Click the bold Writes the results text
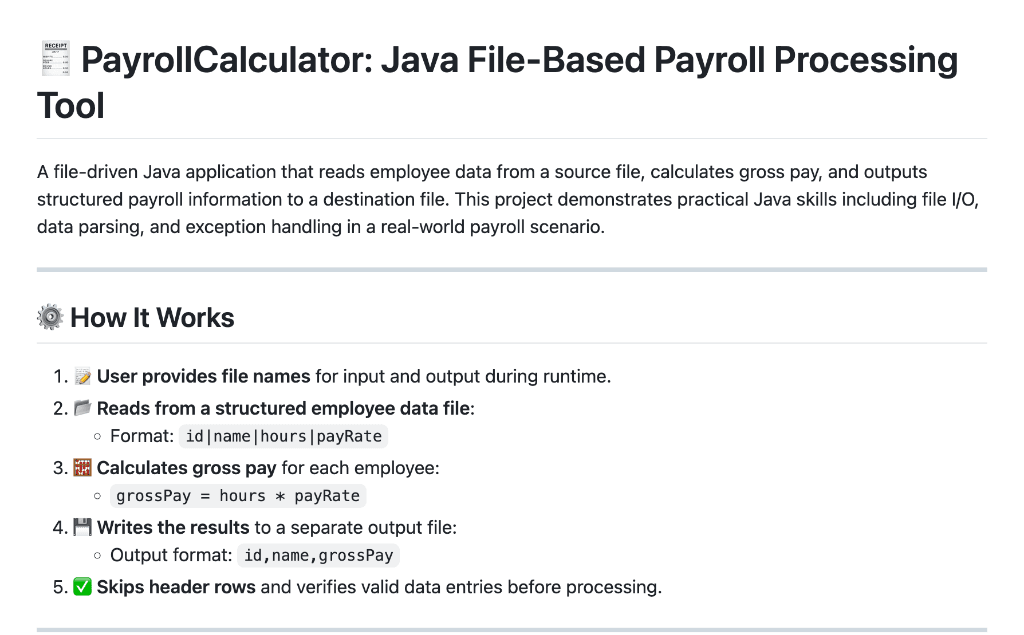1024x635 pixels. (x=173, y=527)
